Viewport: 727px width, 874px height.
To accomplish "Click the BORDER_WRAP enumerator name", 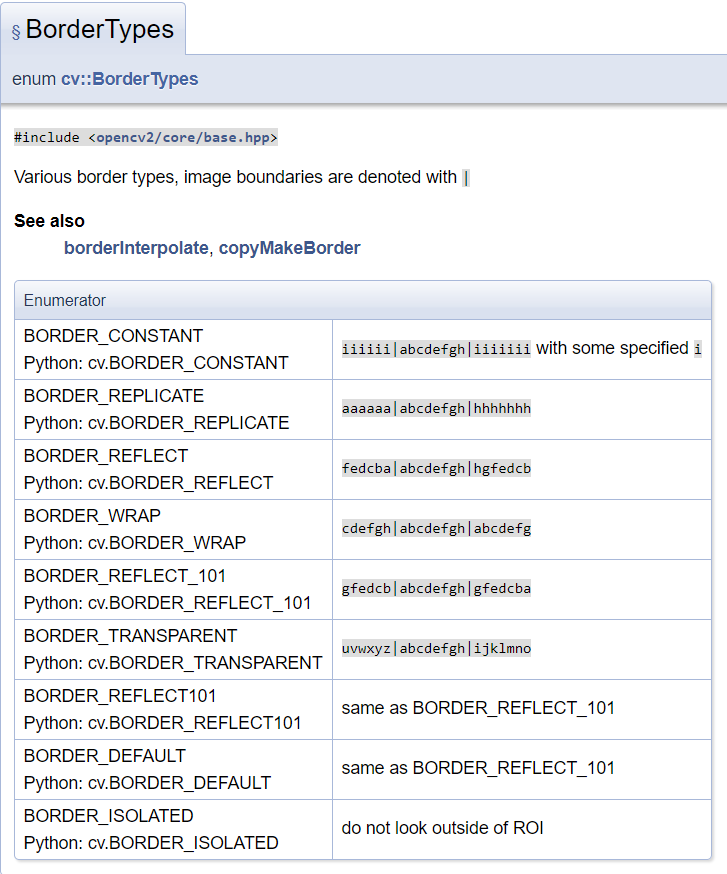I will pyautogui.click(x=92, y=516).
